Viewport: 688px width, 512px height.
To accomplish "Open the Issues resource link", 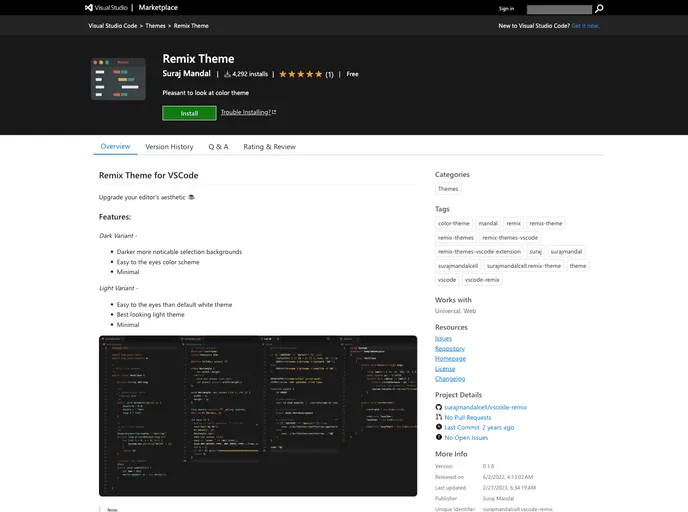I will click(x=443, y=338).
